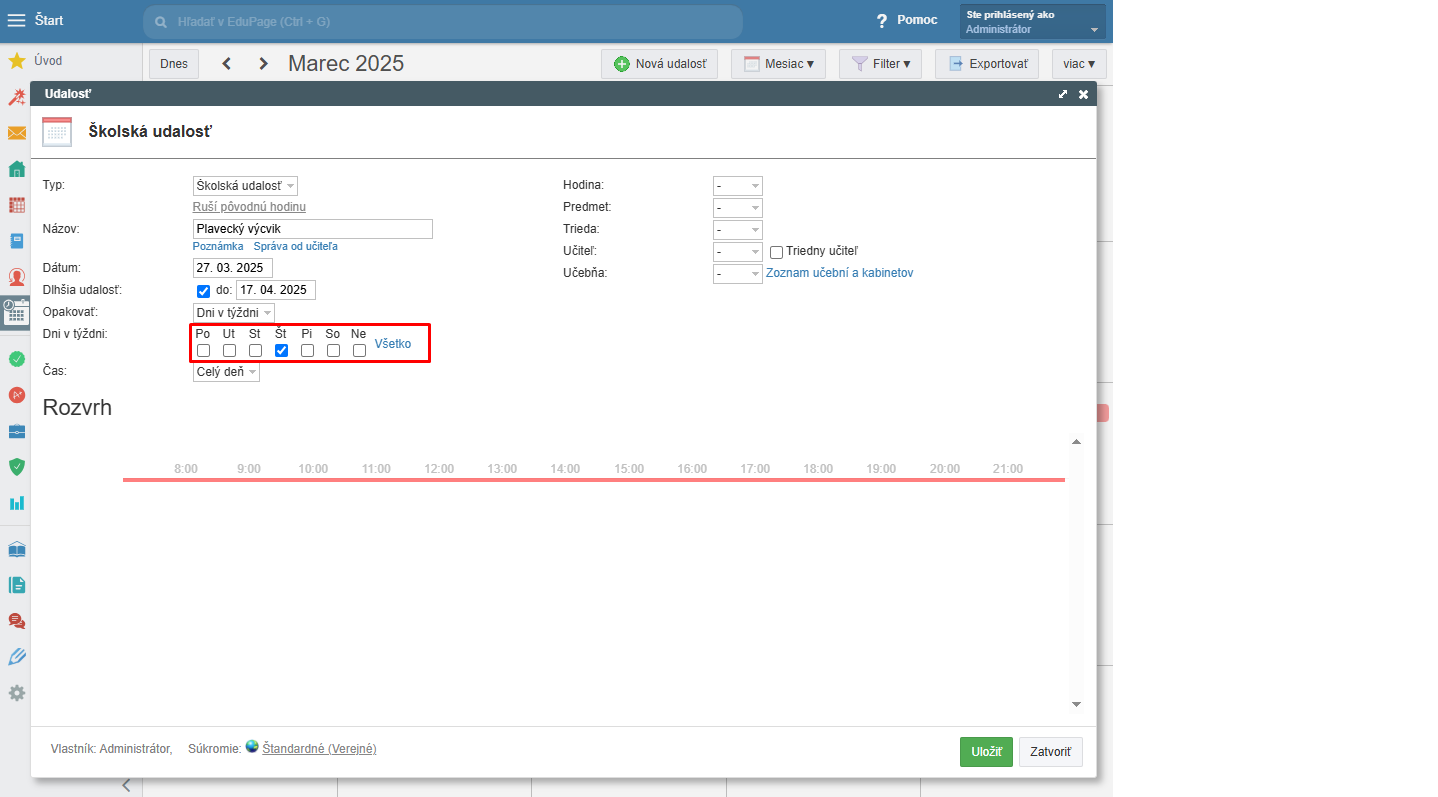Open the green checkmark circle icon
Viewport: 1438px width, 797px height.
(x=16, y=358)
